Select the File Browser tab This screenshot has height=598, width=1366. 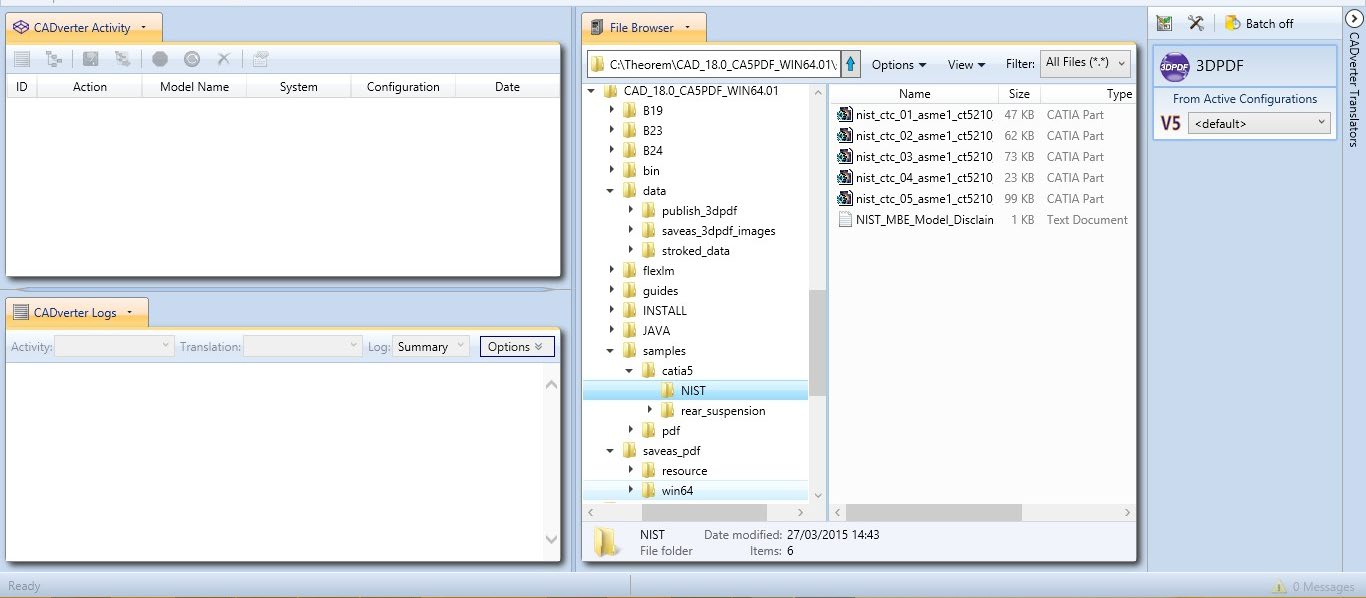643,28
